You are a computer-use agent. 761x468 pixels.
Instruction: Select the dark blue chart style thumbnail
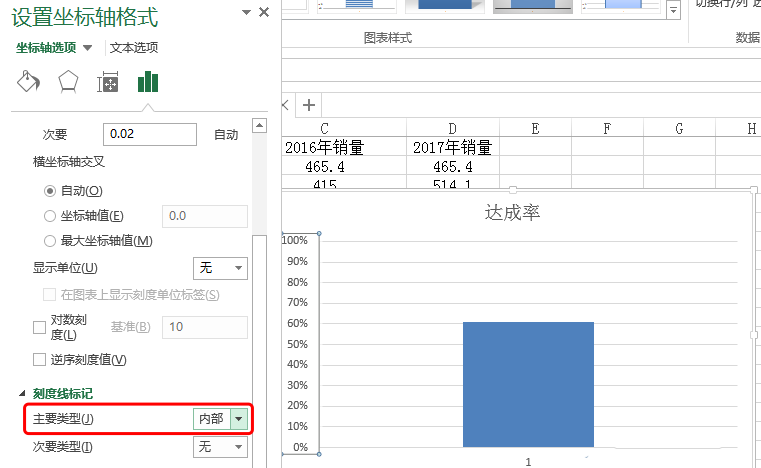(445, 5)
